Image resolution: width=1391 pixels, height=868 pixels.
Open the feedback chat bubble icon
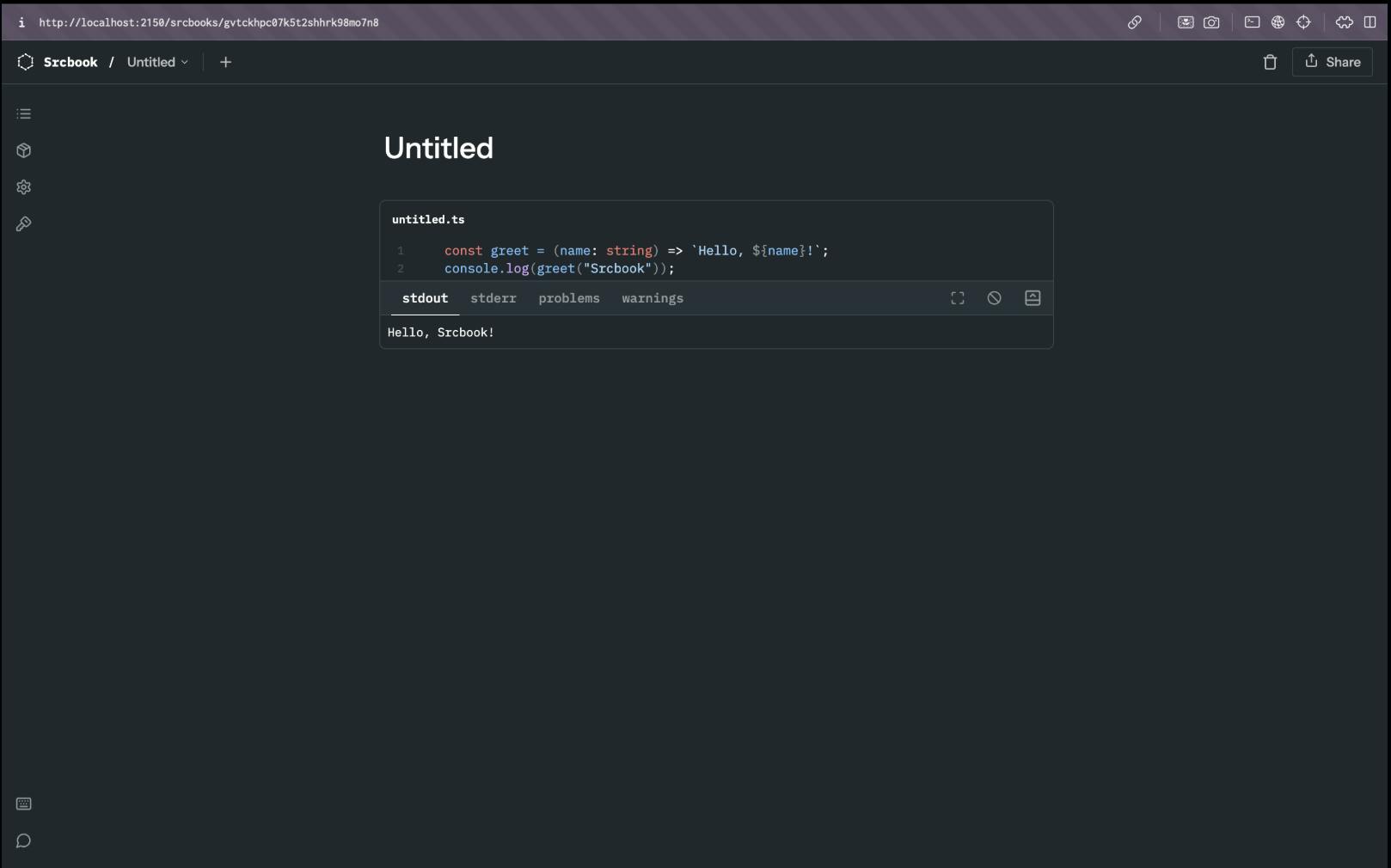coord(24,840)
